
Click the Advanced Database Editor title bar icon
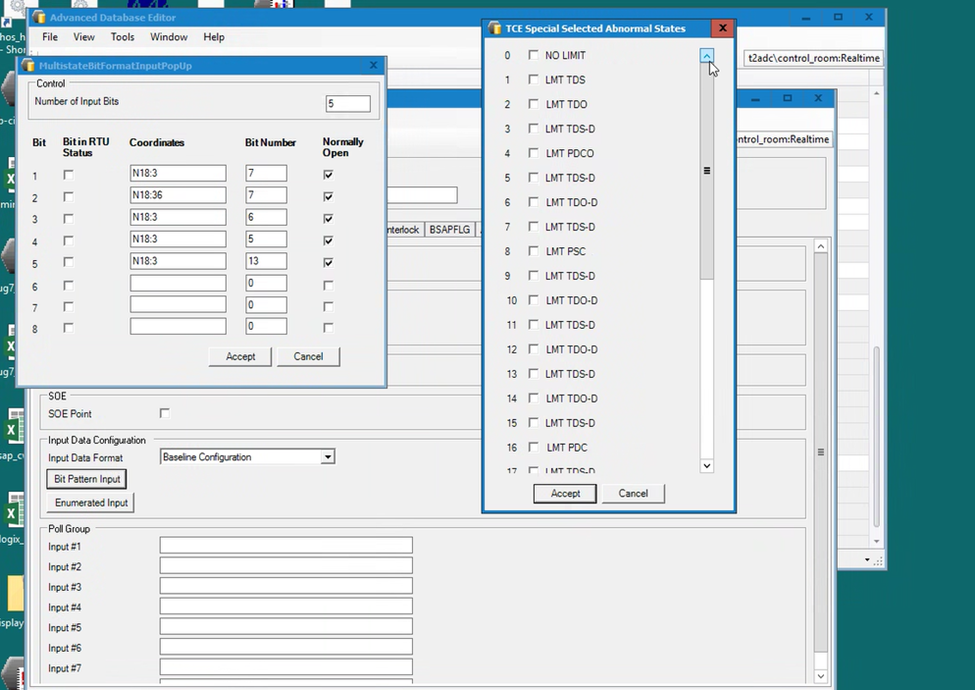(39, 17)
